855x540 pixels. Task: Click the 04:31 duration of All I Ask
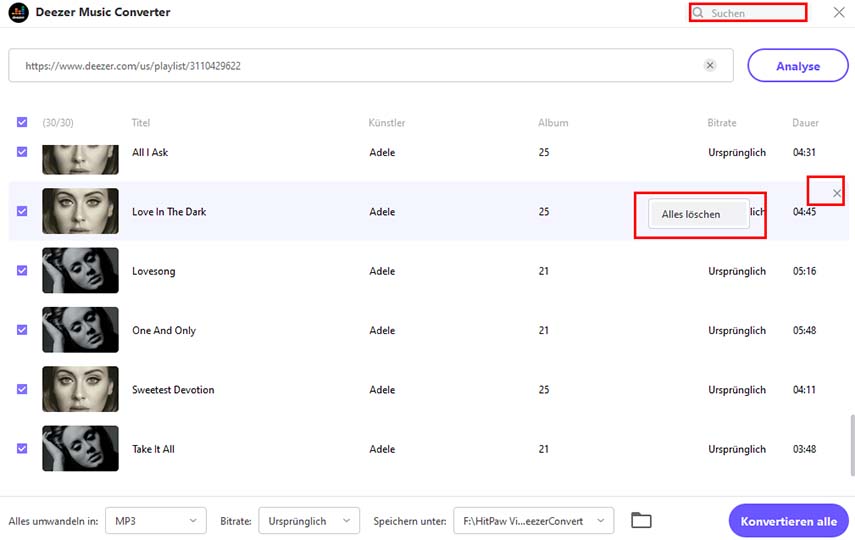coord(804,152)
